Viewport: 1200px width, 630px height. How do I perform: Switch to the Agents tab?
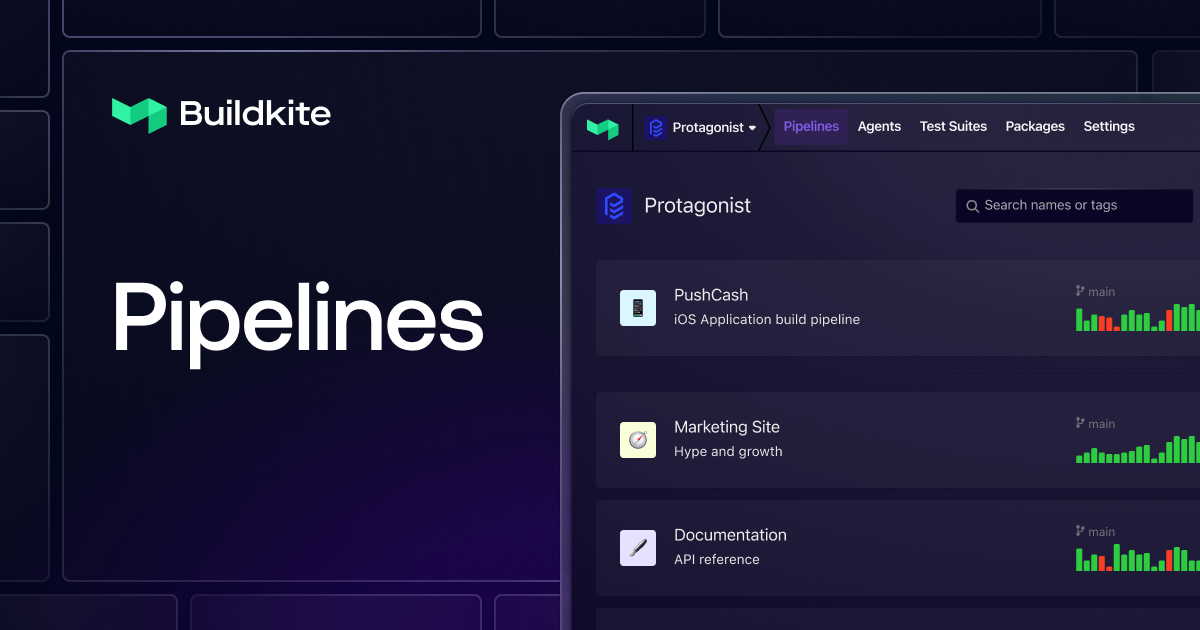pos(879,126)
